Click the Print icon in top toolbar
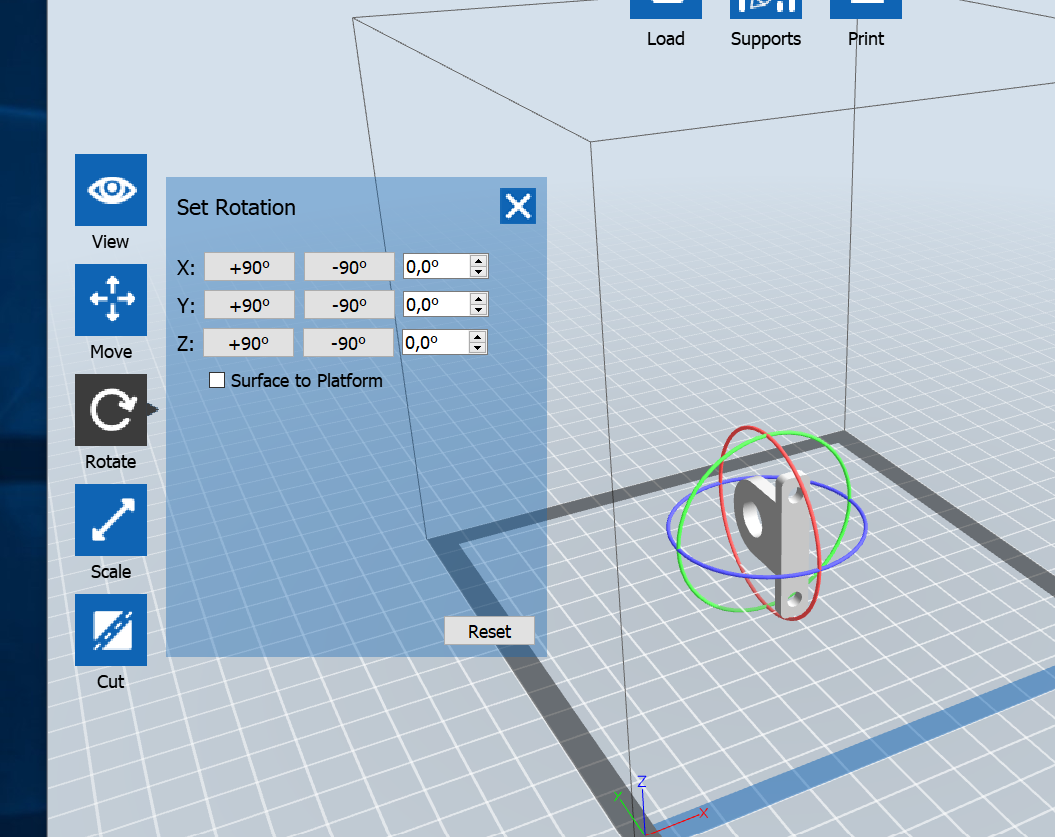Image resolution: width=1055 pixels, height=837 pixels. tap(865, 9)
